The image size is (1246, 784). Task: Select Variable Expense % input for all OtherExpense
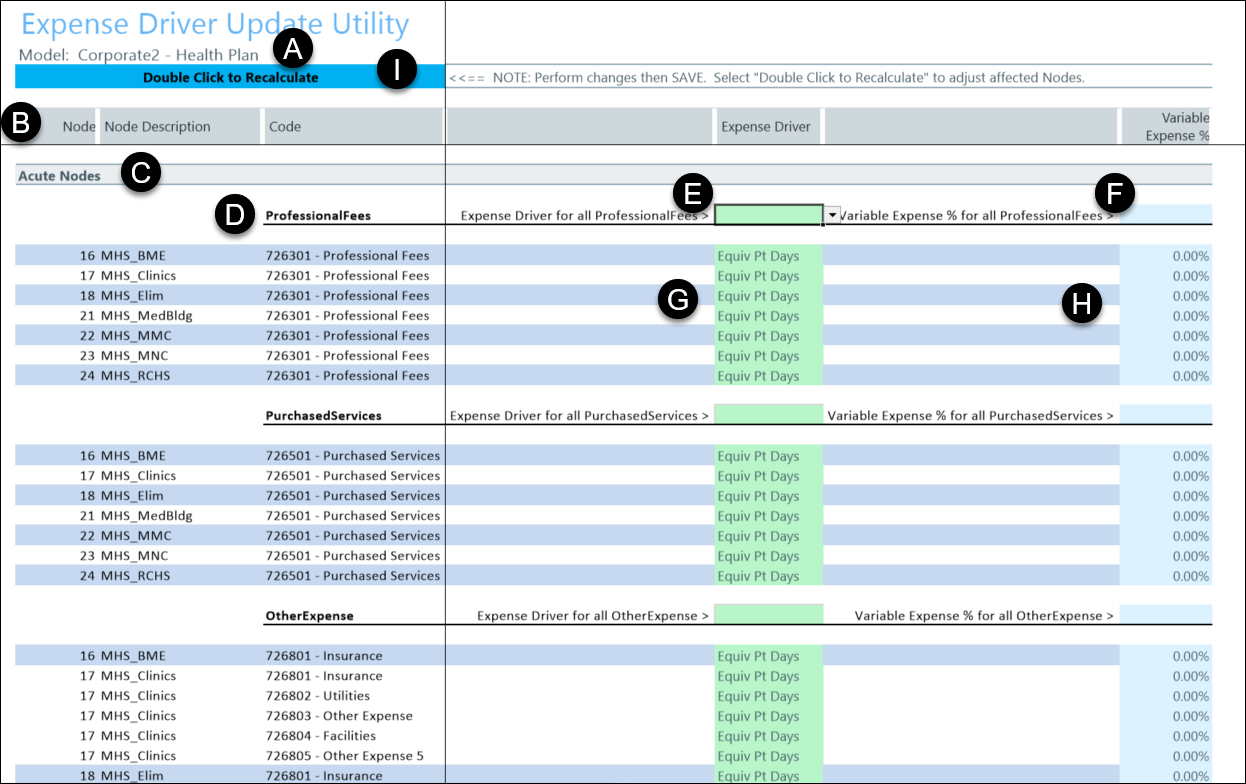pyautogui.click(x=1165, y=615)
